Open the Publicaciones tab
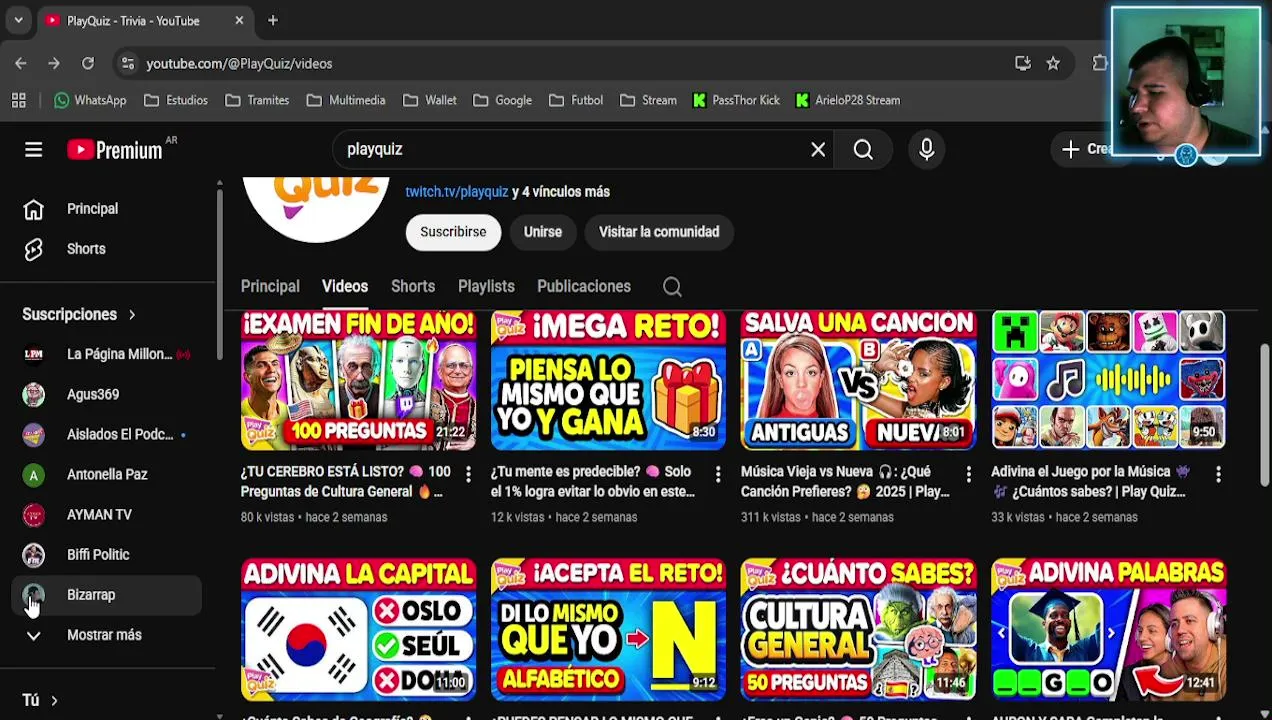Screen dimensions: 1272x720 click(x=584, y=286)
